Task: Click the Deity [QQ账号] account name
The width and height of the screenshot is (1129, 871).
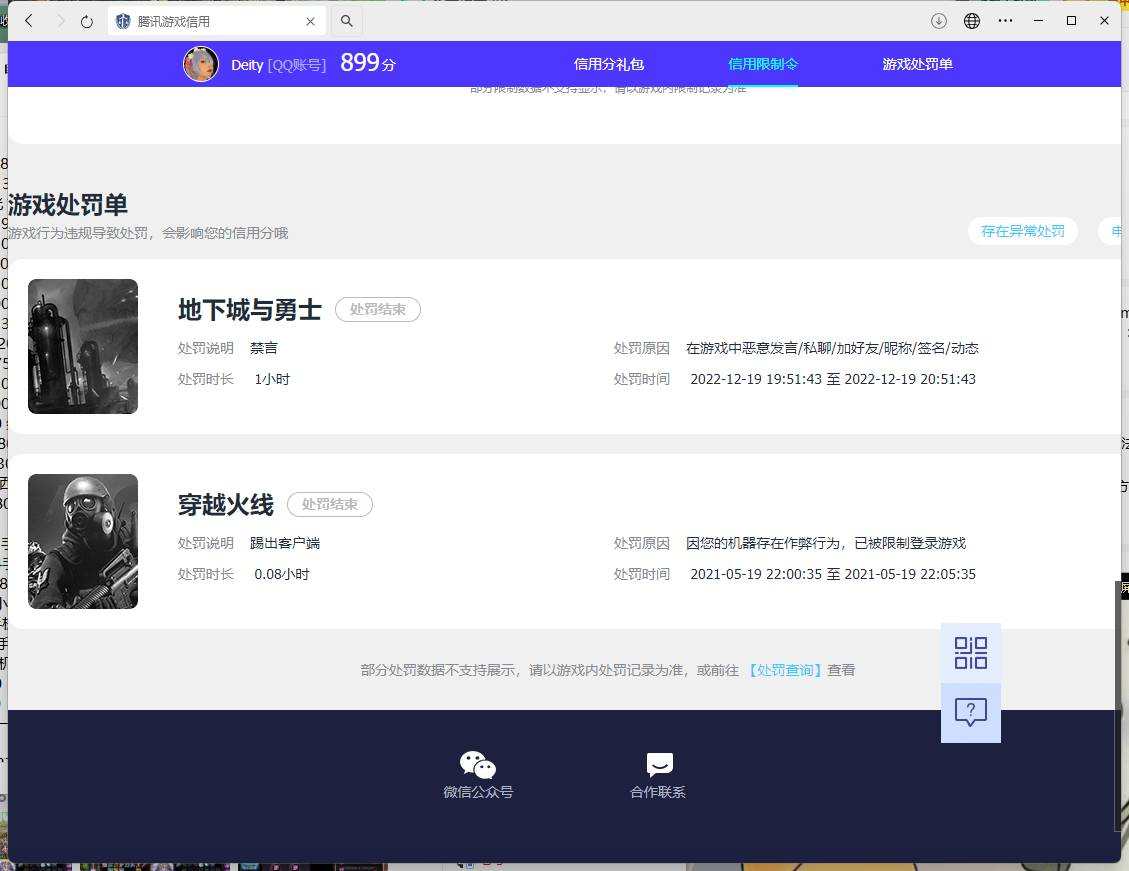Action: (278, 65)
